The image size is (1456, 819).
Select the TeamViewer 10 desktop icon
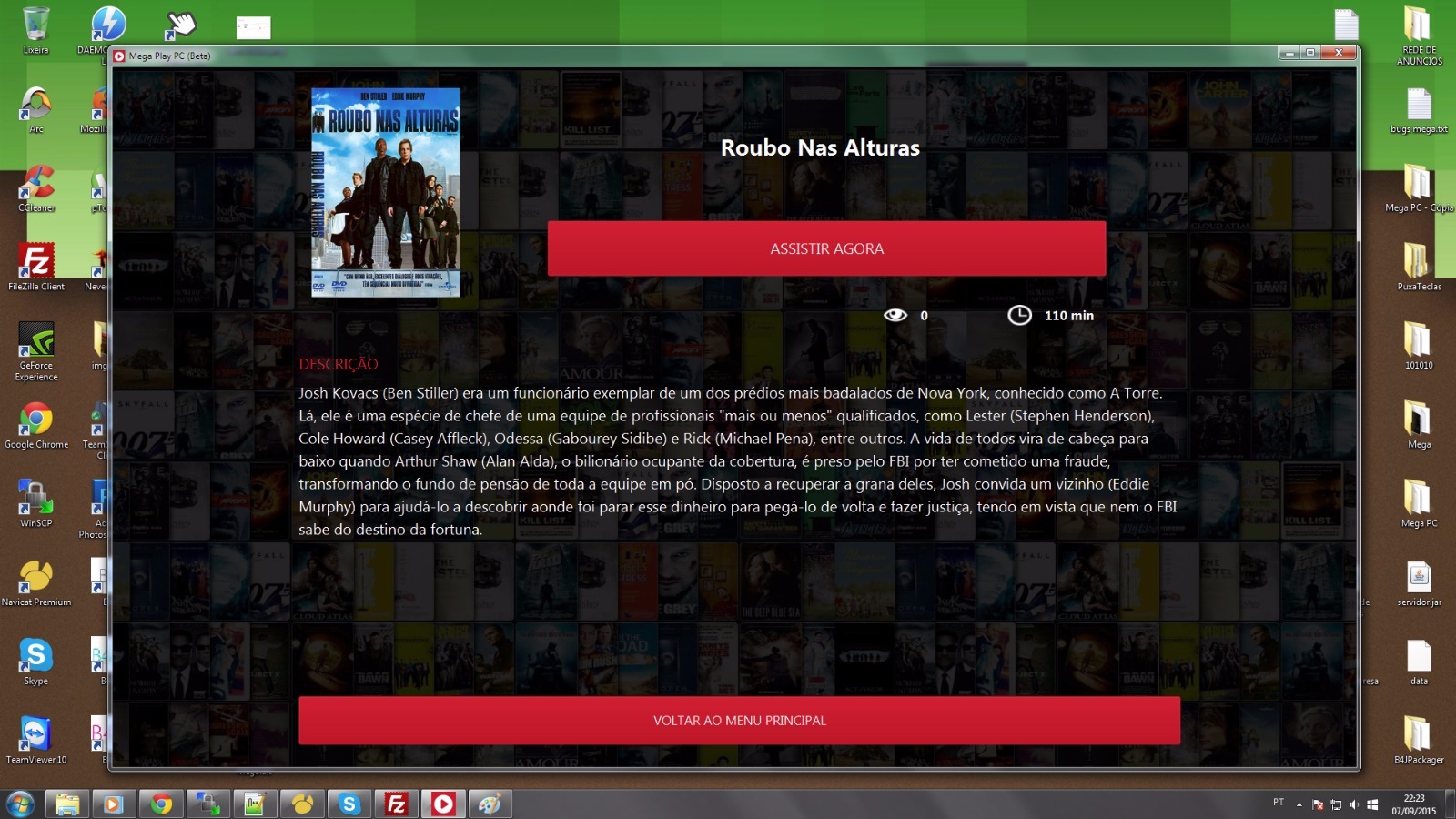(x=36, y=740)
